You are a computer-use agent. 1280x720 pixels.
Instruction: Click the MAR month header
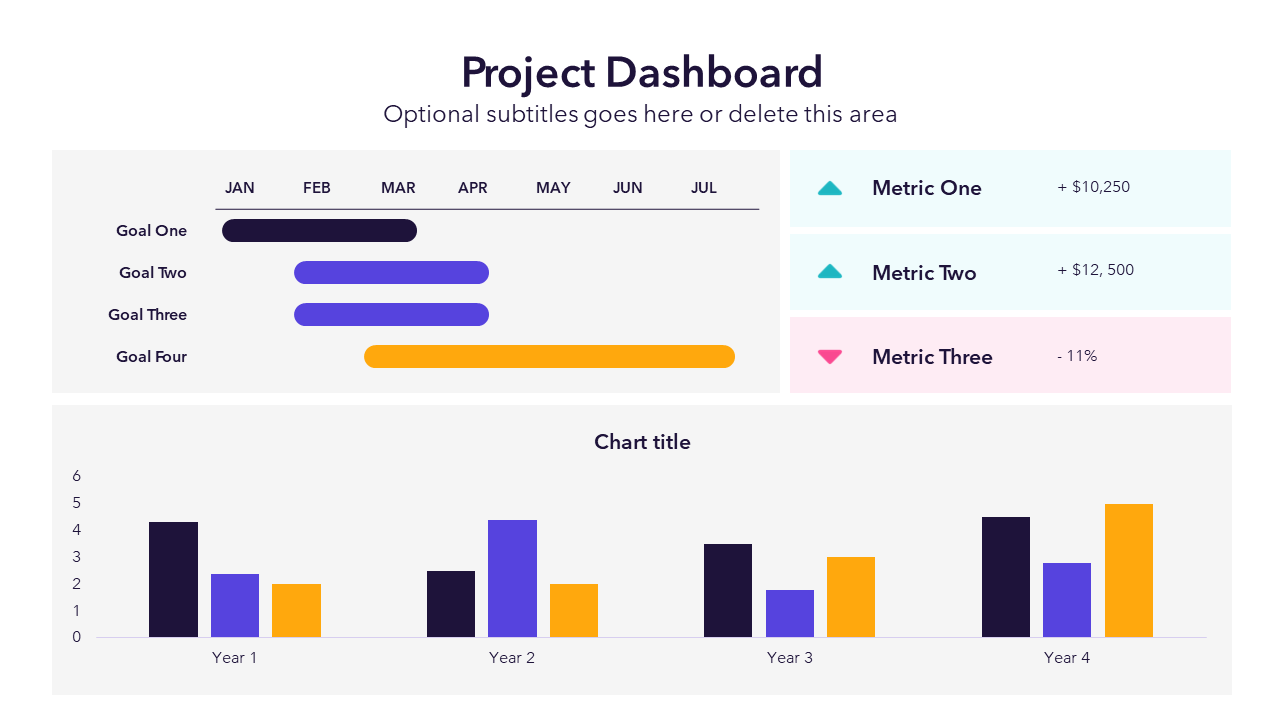click(398, 188)
